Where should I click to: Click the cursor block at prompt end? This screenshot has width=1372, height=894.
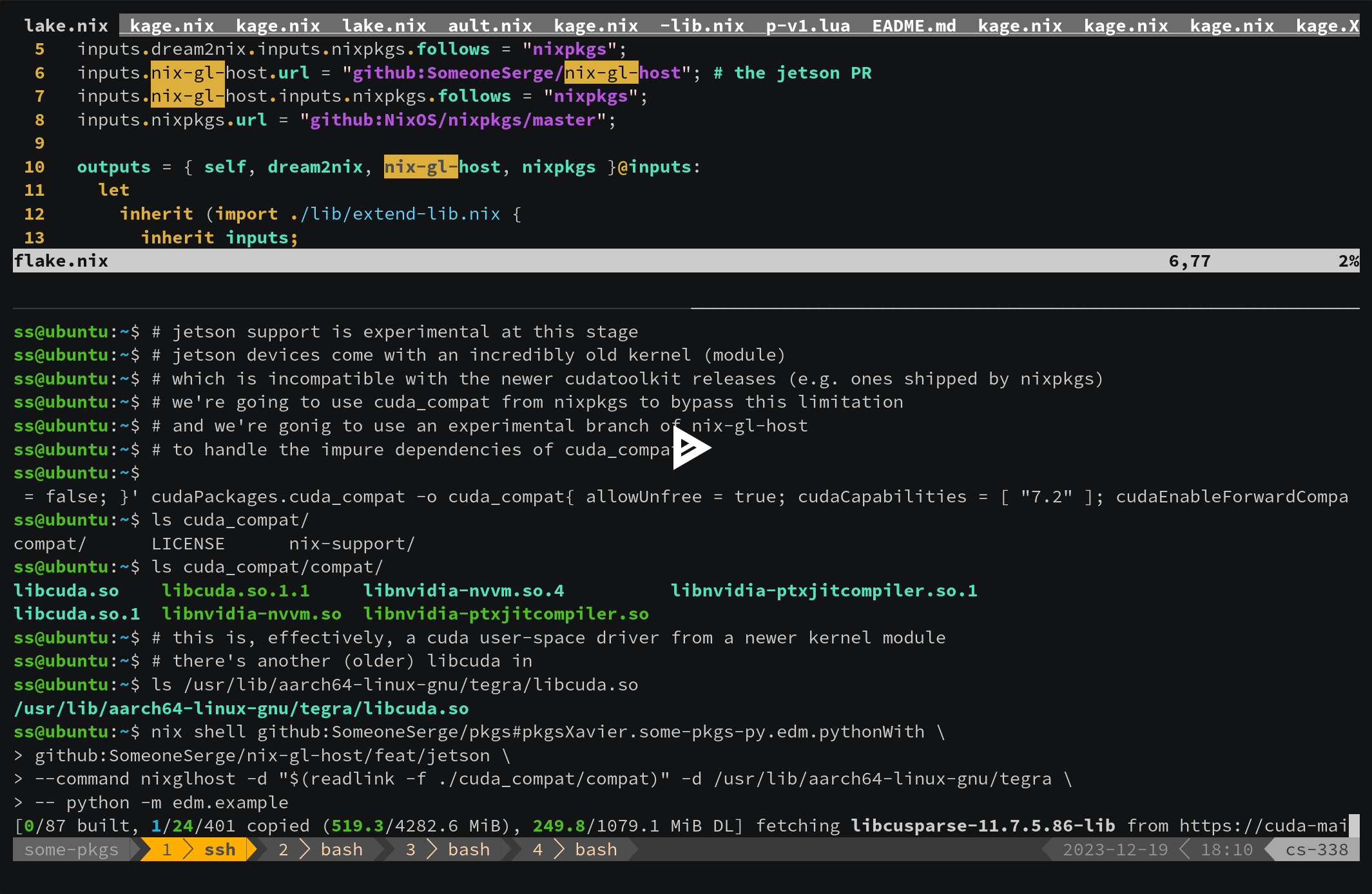pos(1354,826)
